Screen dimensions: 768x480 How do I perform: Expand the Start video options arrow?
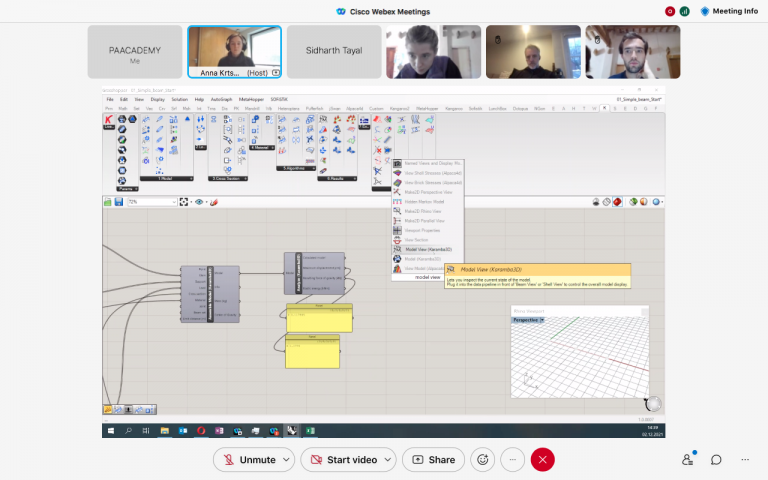pyautogui.click(x=387, y=459)
